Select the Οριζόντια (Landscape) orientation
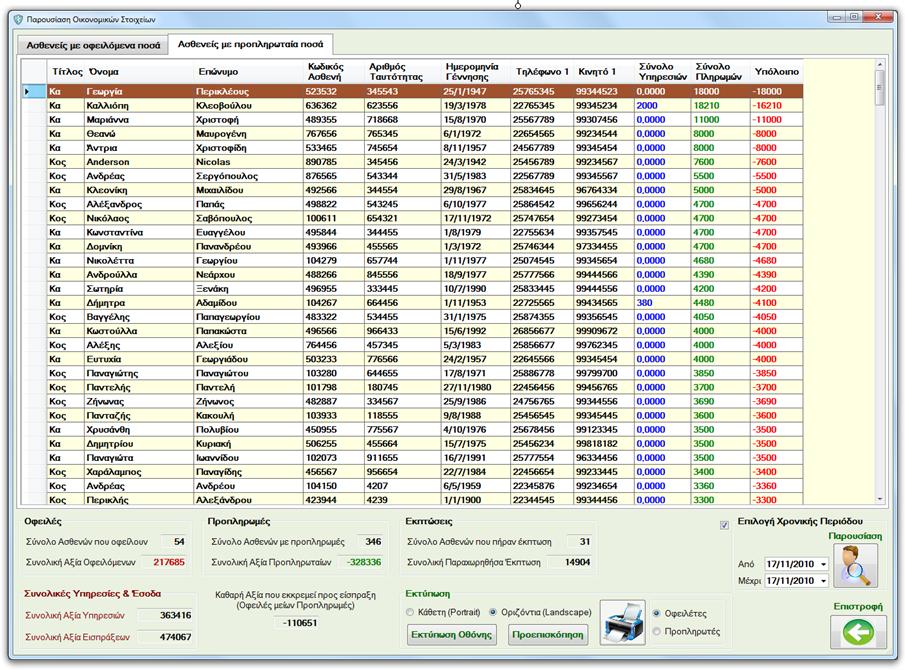 tap(492, 612)
